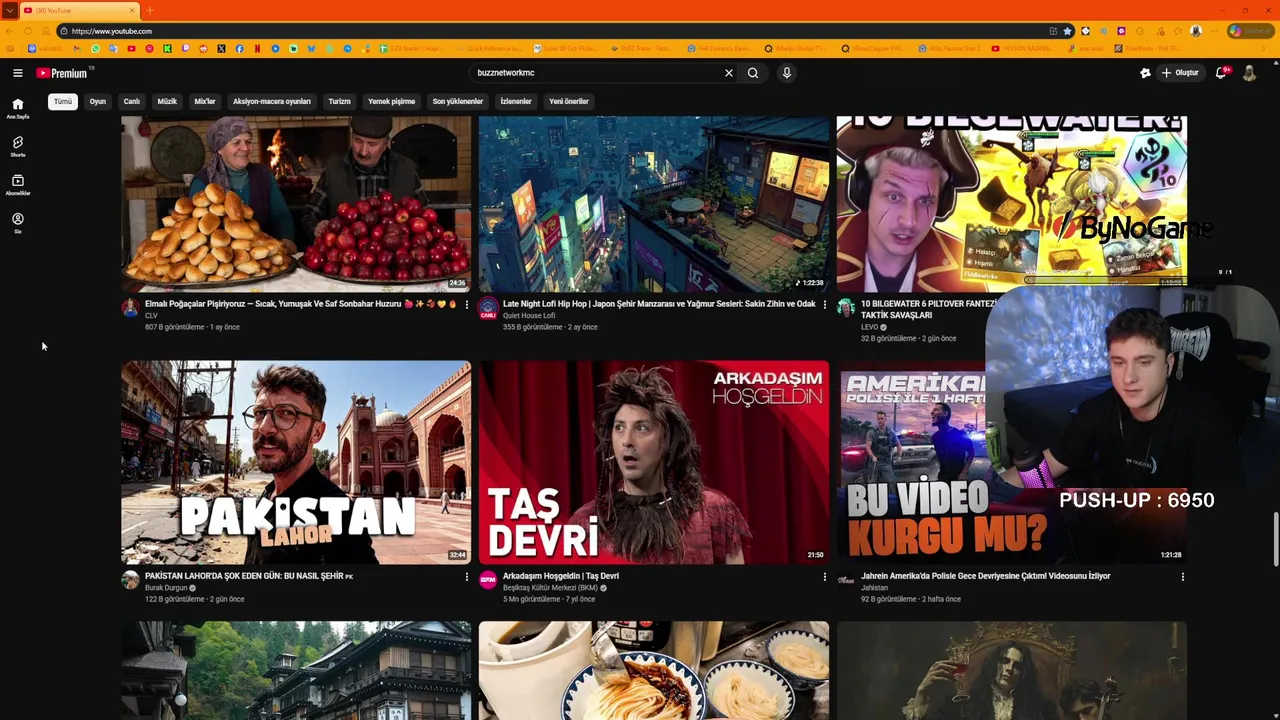Open Quiet House Lofi channel avatar
Image resolution: width=1280 pixels, height=720 pixels.
(x=488, y=308)
